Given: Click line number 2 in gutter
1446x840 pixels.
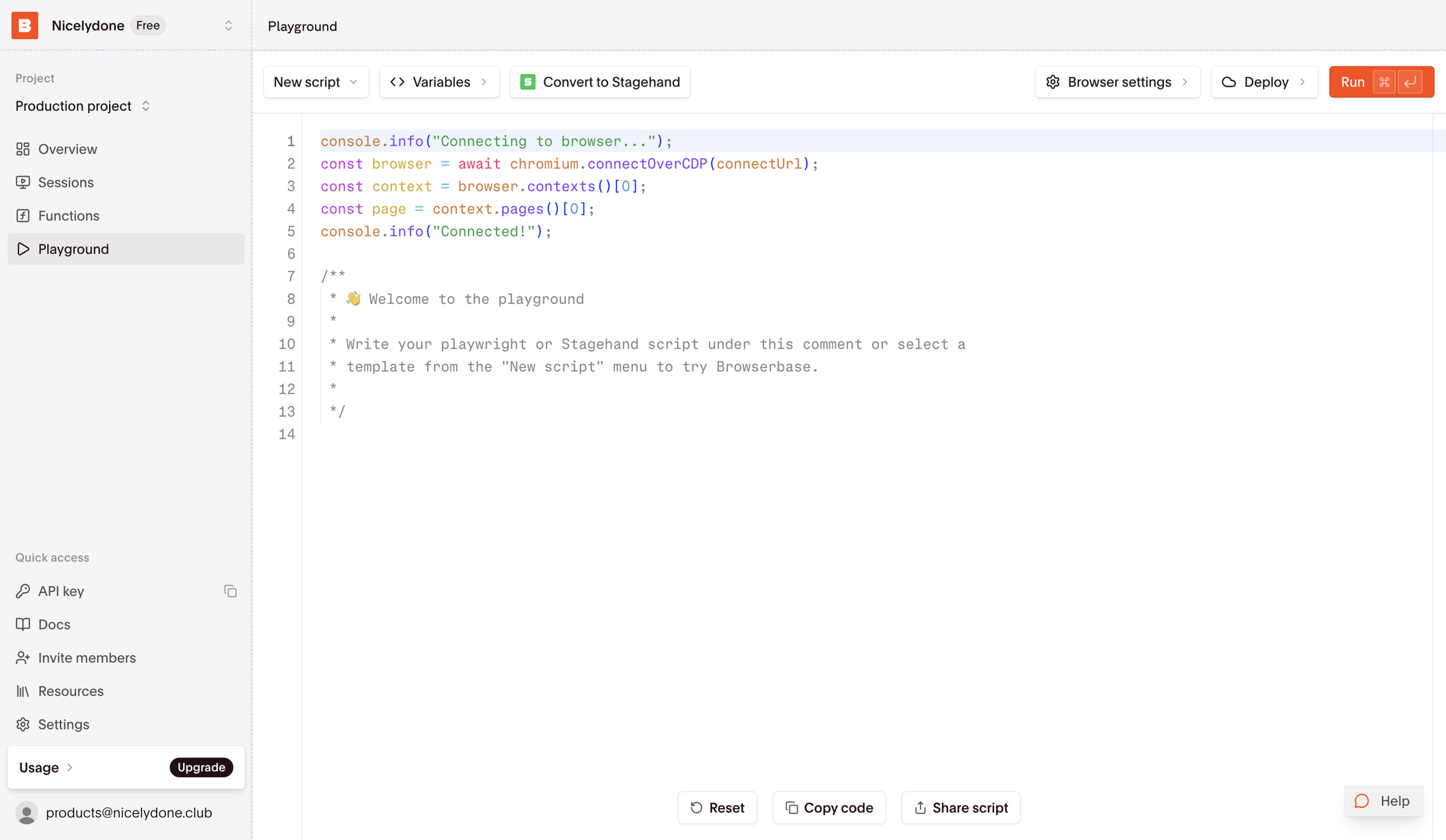Looking at the screenshot, I should pos(290,164).
